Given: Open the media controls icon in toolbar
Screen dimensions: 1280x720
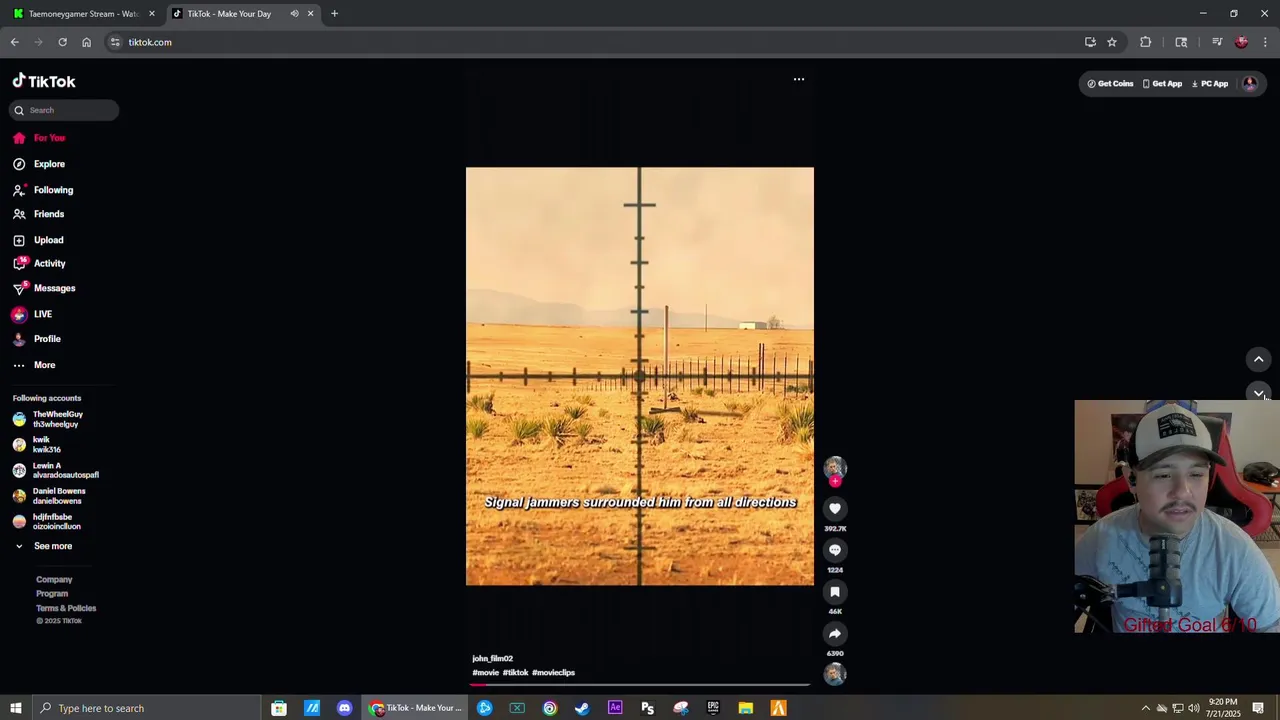Looking at the screenshot, I should point(1217,42).
